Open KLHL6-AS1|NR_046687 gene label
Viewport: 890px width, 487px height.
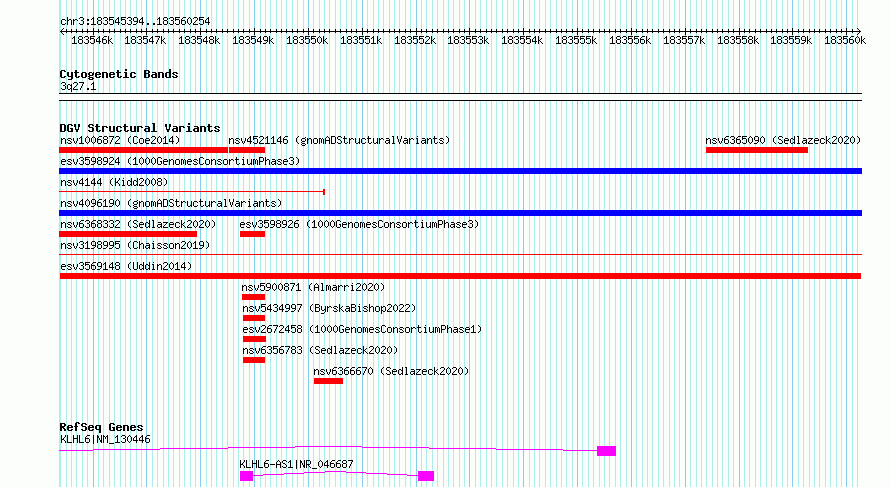(296, 464)
